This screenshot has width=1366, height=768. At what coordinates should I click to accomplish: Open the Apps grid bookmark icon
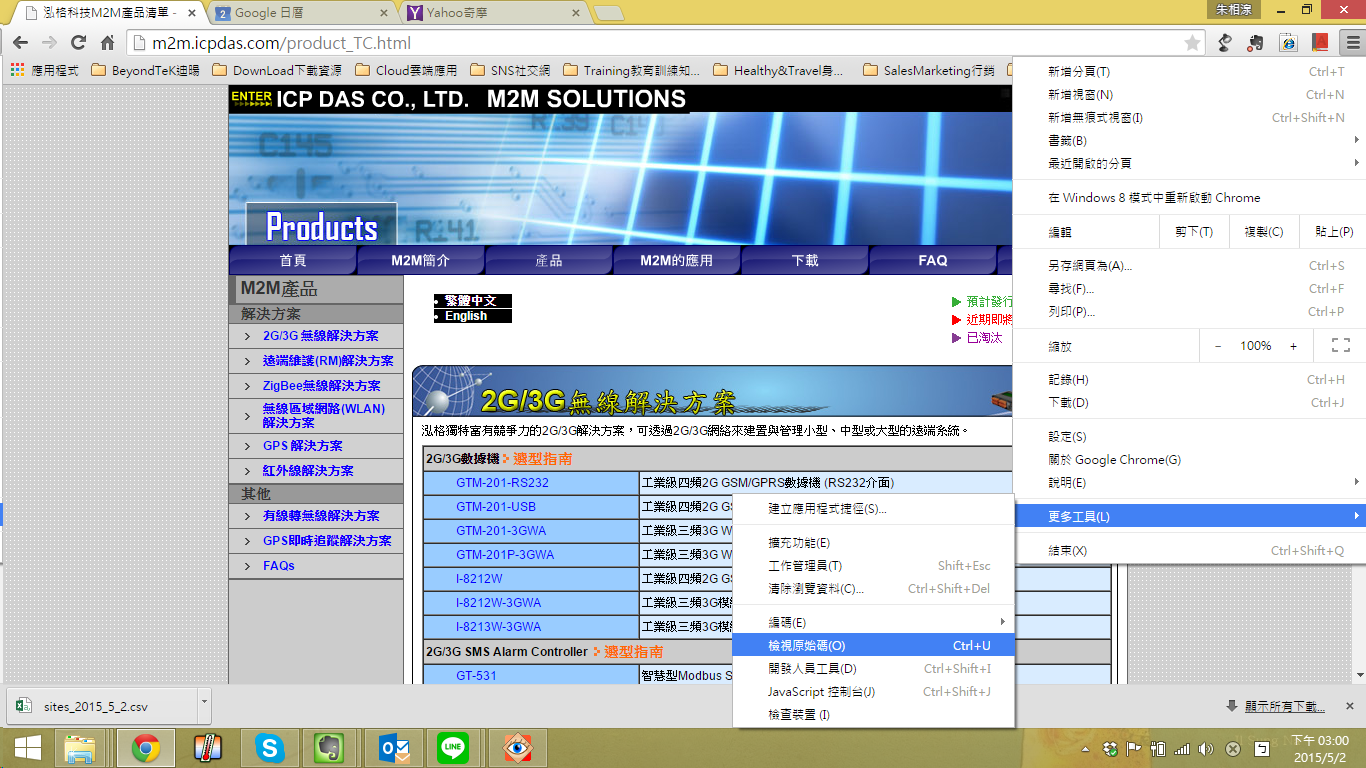[x=17, y=70]
